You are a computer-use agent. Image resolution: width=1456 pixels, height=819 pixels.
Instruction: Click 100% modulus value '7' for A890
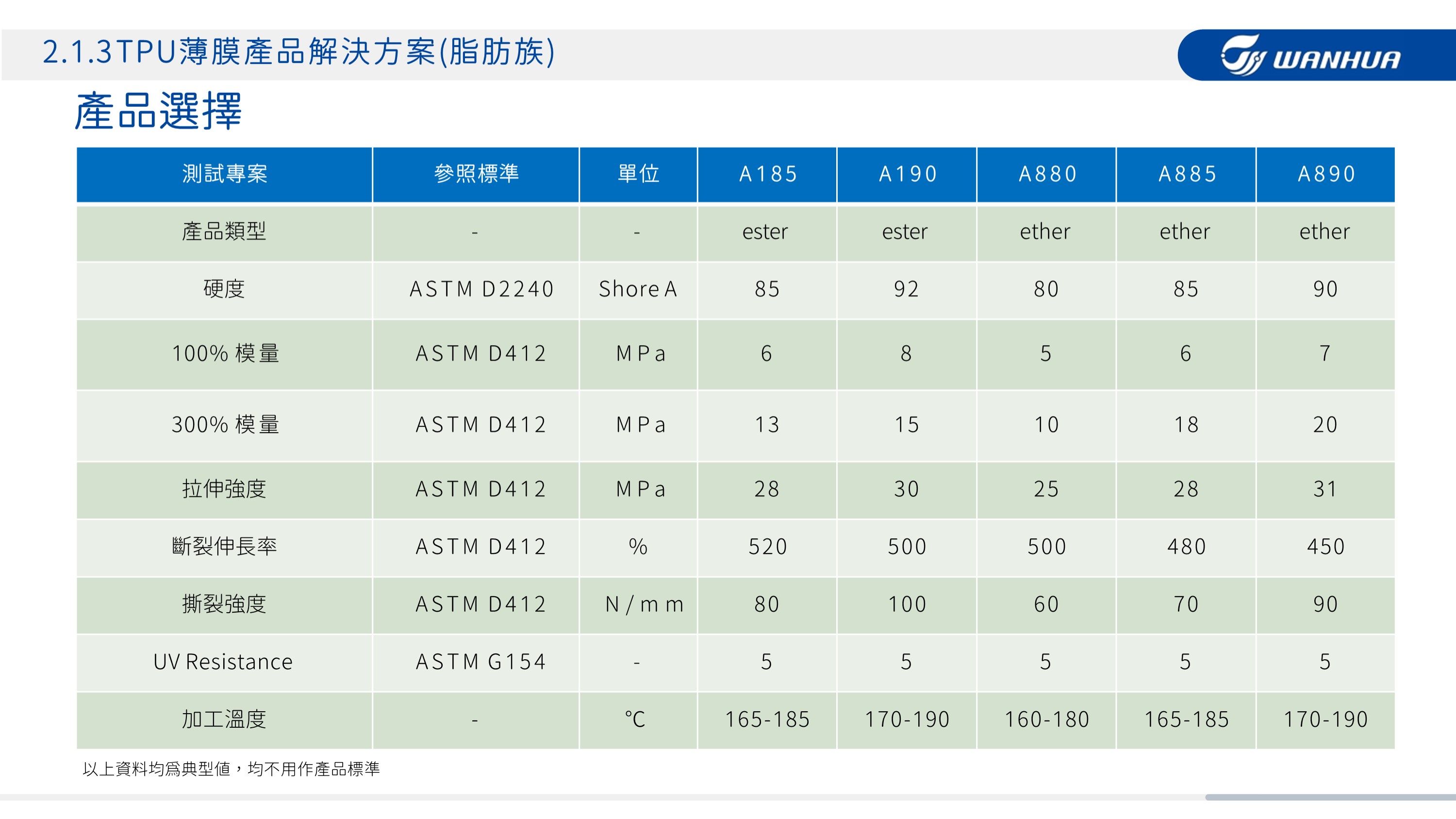1325,354
